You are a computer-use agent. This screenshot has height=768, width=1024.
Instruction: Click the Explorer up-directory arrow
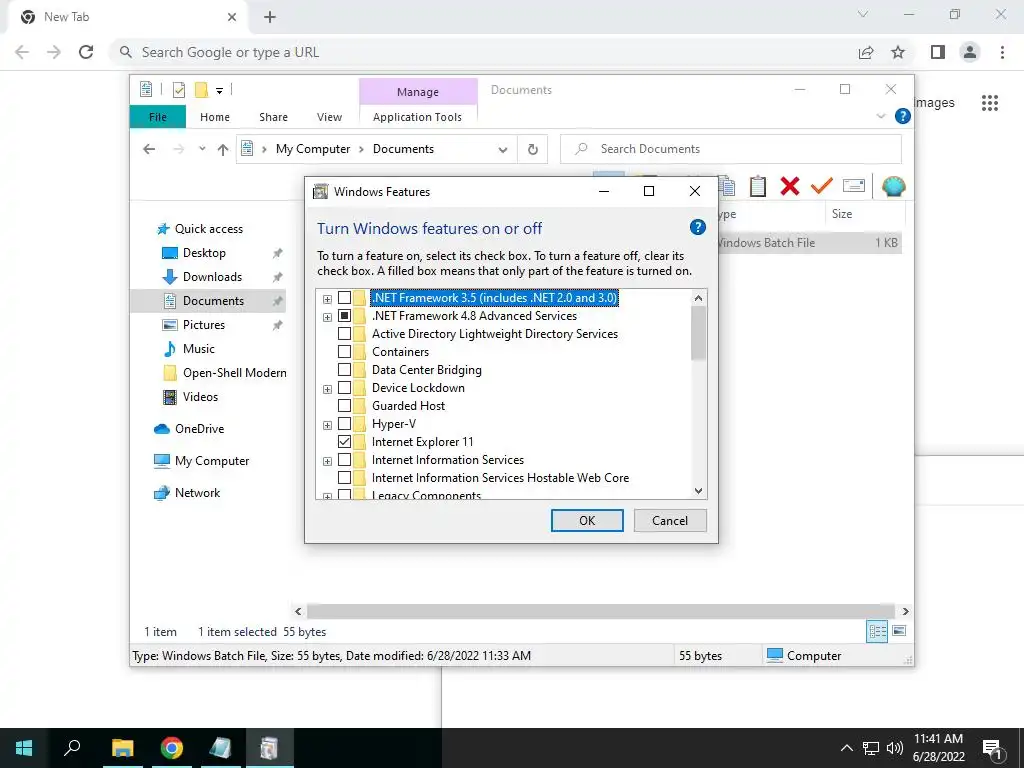(x=223, y=150)
